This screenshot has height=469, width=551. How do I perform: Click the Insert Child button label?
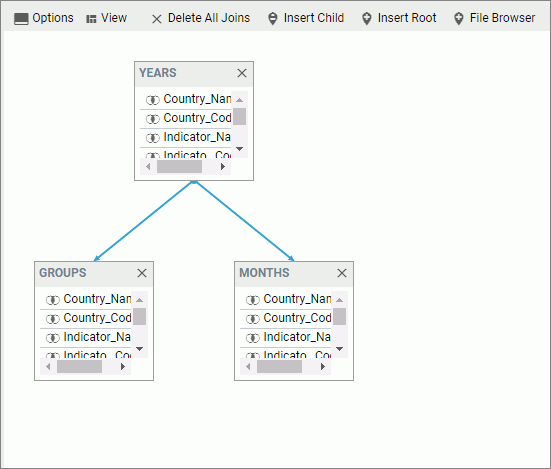(x=314, y=18)
